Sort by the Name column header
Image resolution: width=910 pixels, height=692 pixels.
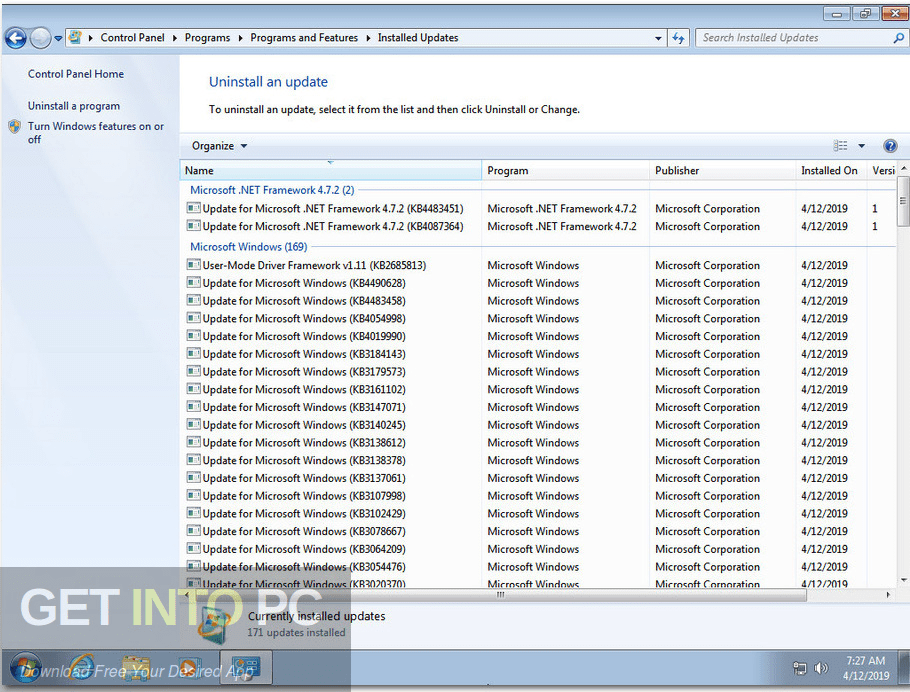[331, 171]
